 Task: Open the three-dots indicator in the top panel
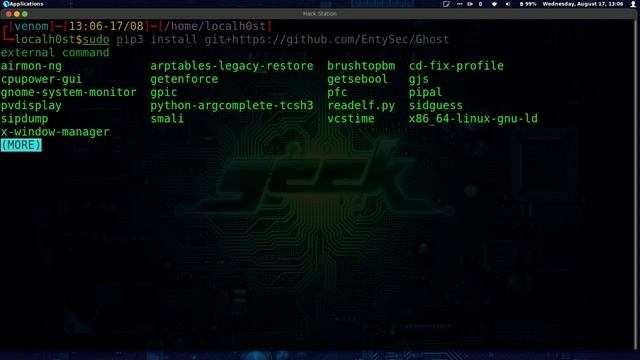(x=460, y=4)
